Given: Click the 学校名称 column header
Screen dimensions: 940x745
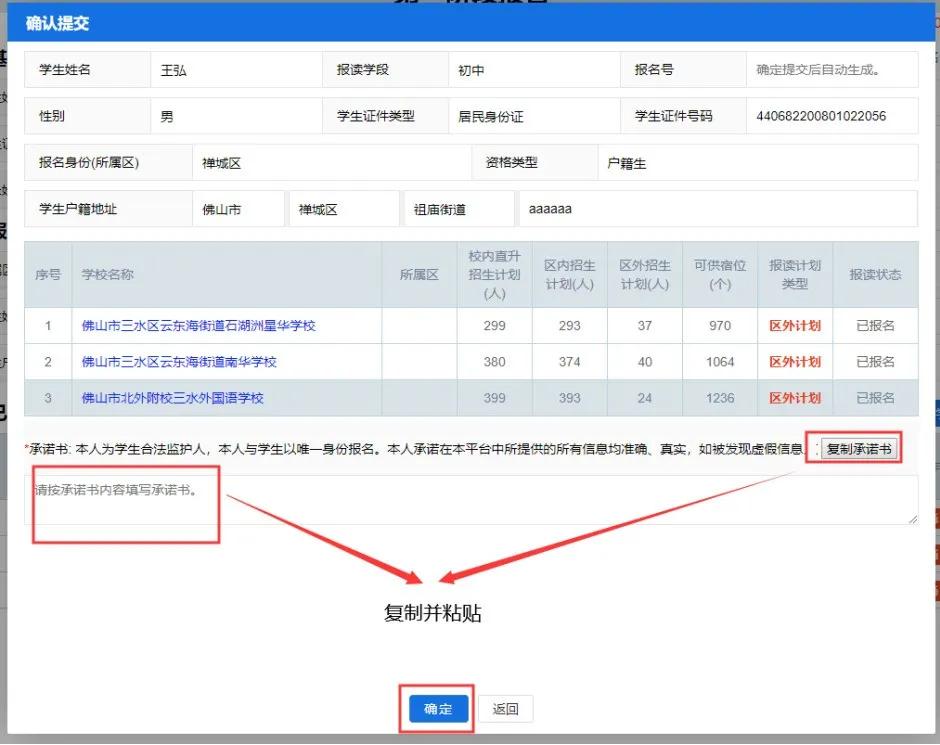Looking at the screenshot, I should tap(108, 274).
